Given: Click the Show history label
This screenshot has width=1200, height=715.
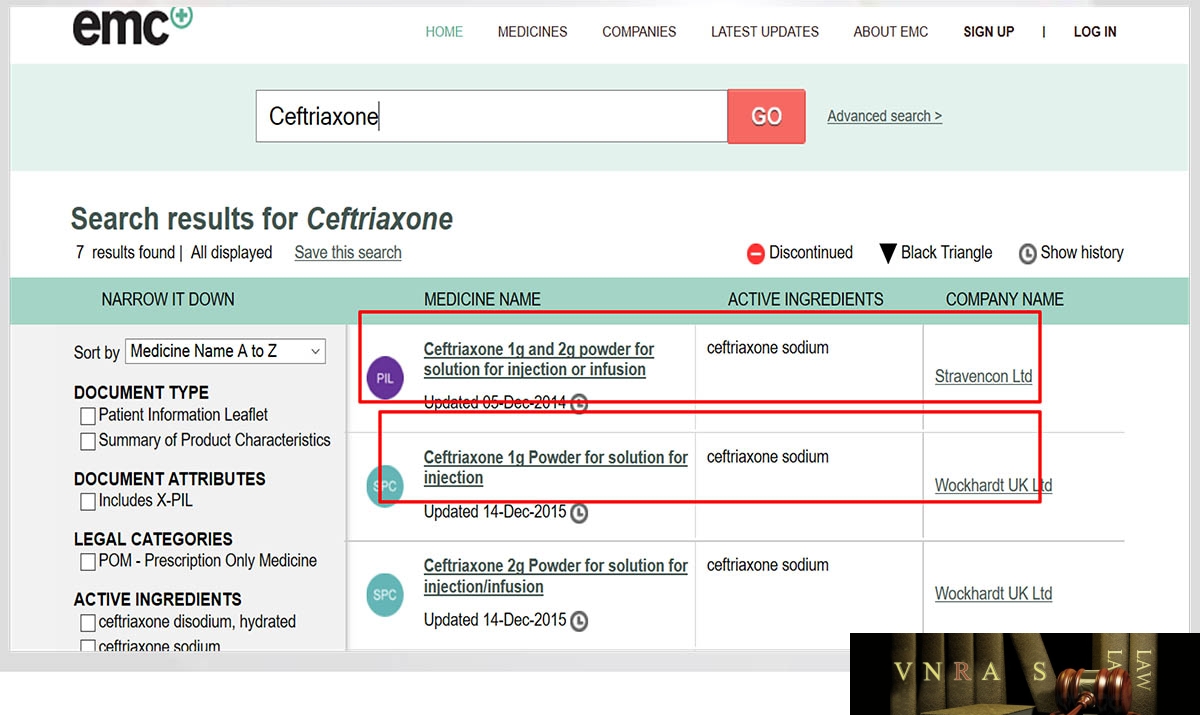Looking at the screenshot, I should [1082, 253].
